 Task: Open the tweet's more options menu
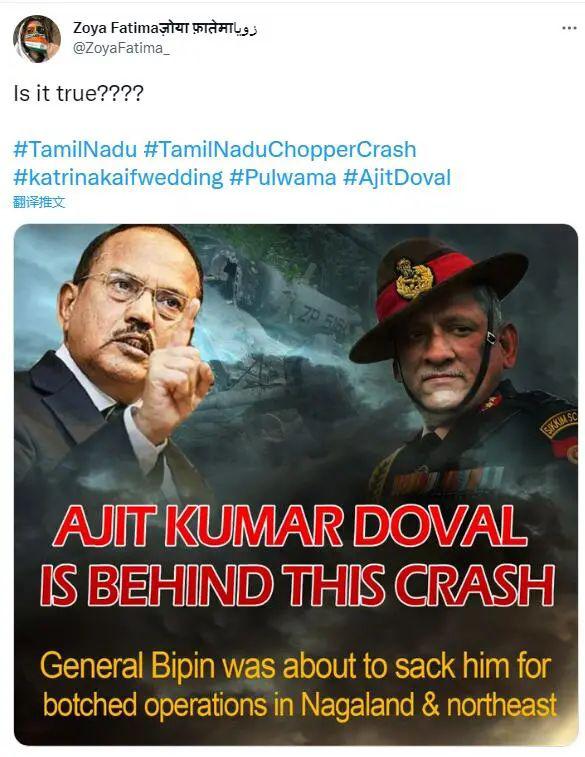pyautogui.click(x=569, y=28)
